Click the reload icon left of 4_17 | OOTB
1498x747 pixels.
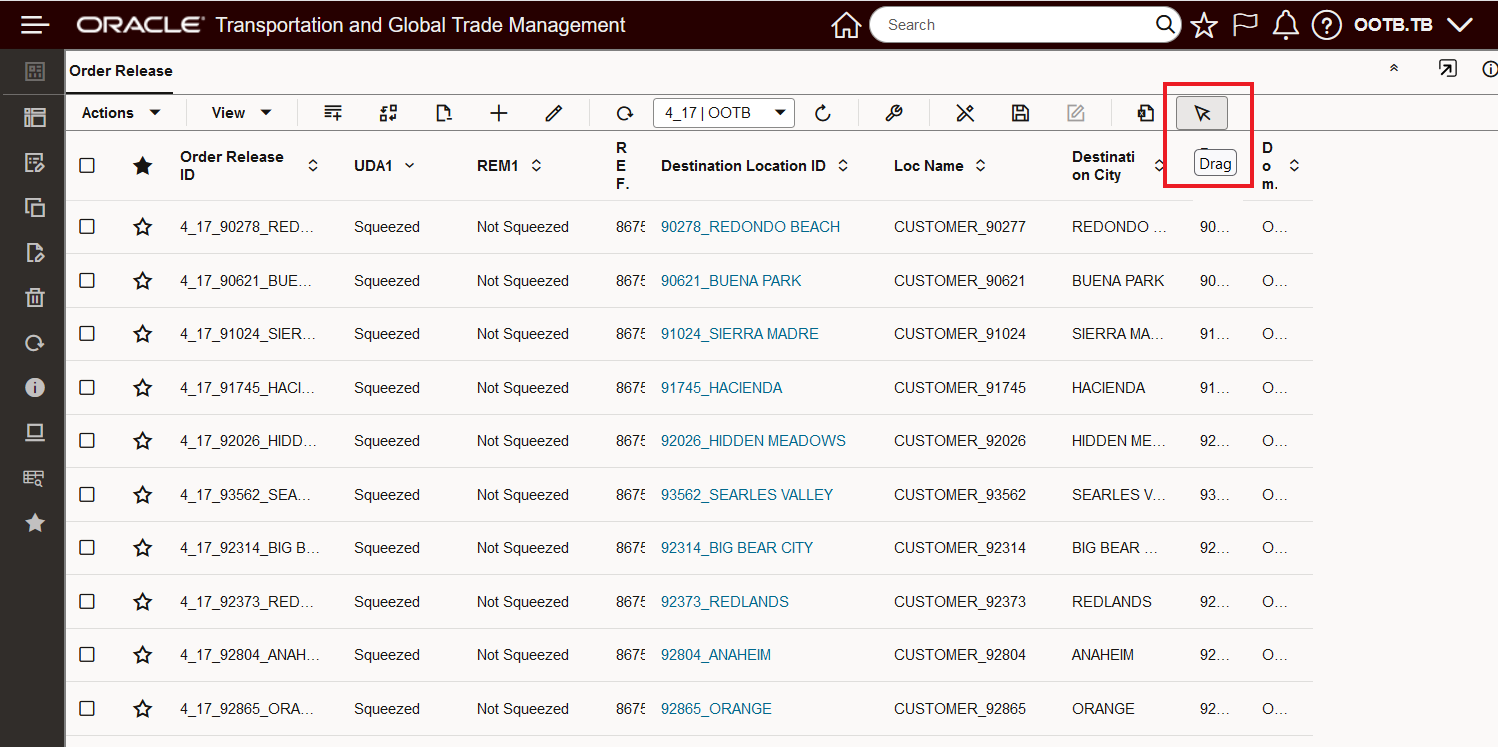tap(625, 113)
